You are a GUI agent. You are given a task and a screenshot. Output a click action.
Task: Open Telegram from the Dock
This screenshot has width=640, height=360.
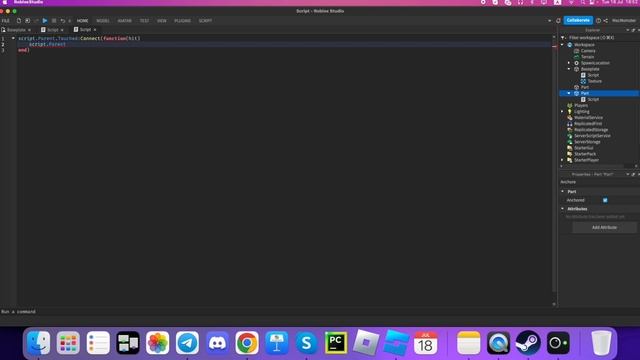click(187, 343)
